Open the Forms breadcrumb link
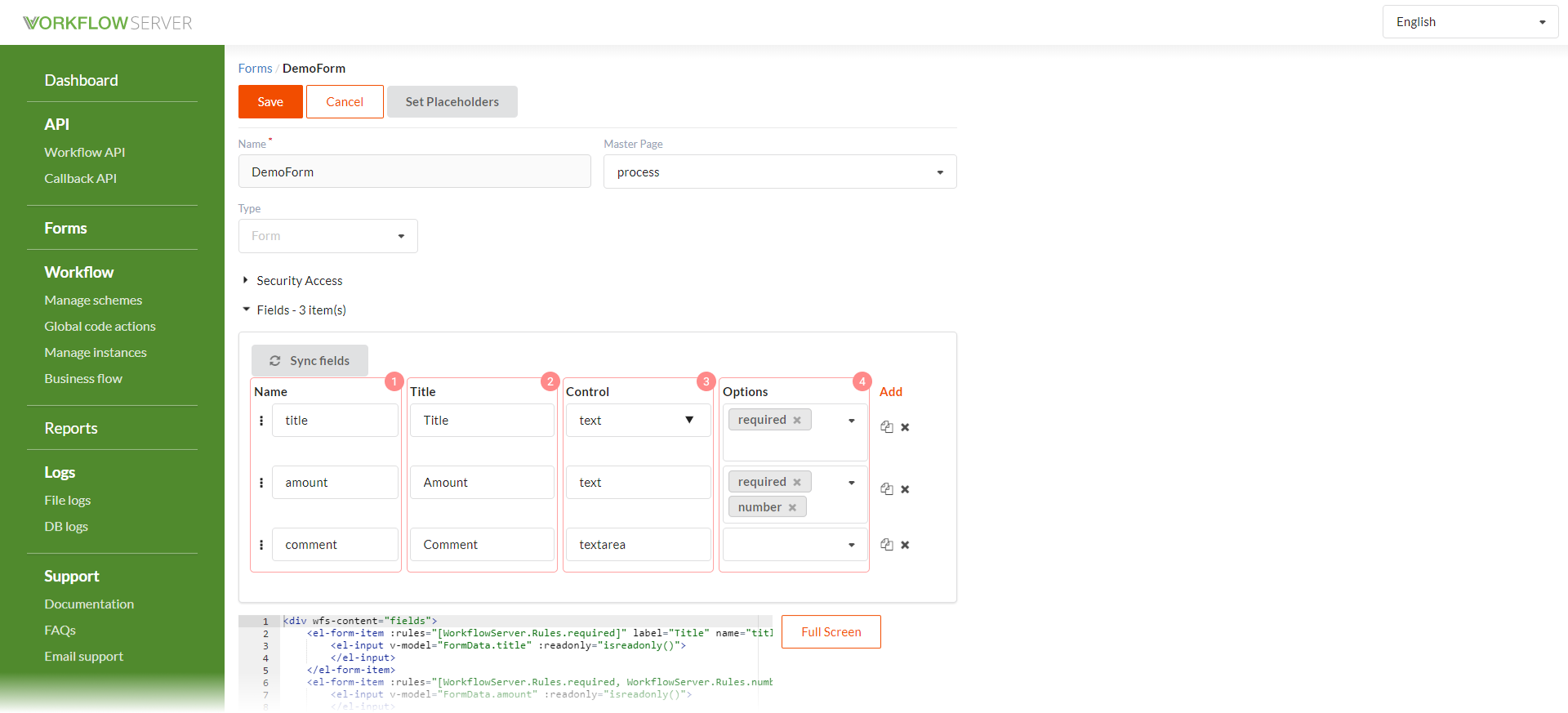This screenshot has height=713, width=1568. (255, 69)
